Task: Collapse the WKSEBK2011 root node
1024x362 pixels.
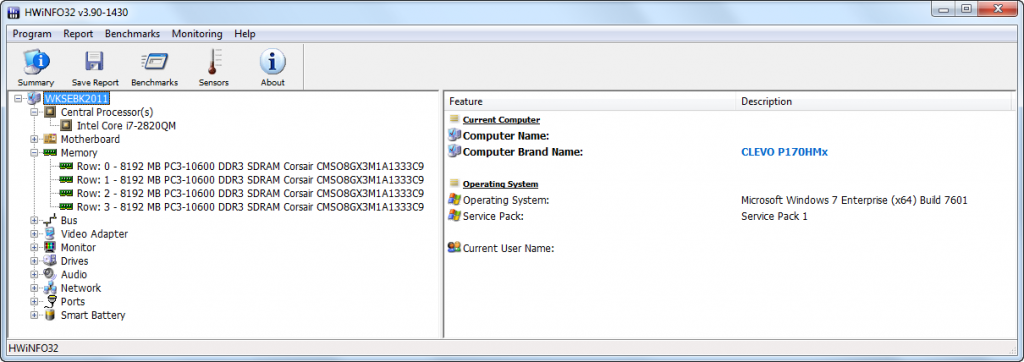Action: pos(18,99)
